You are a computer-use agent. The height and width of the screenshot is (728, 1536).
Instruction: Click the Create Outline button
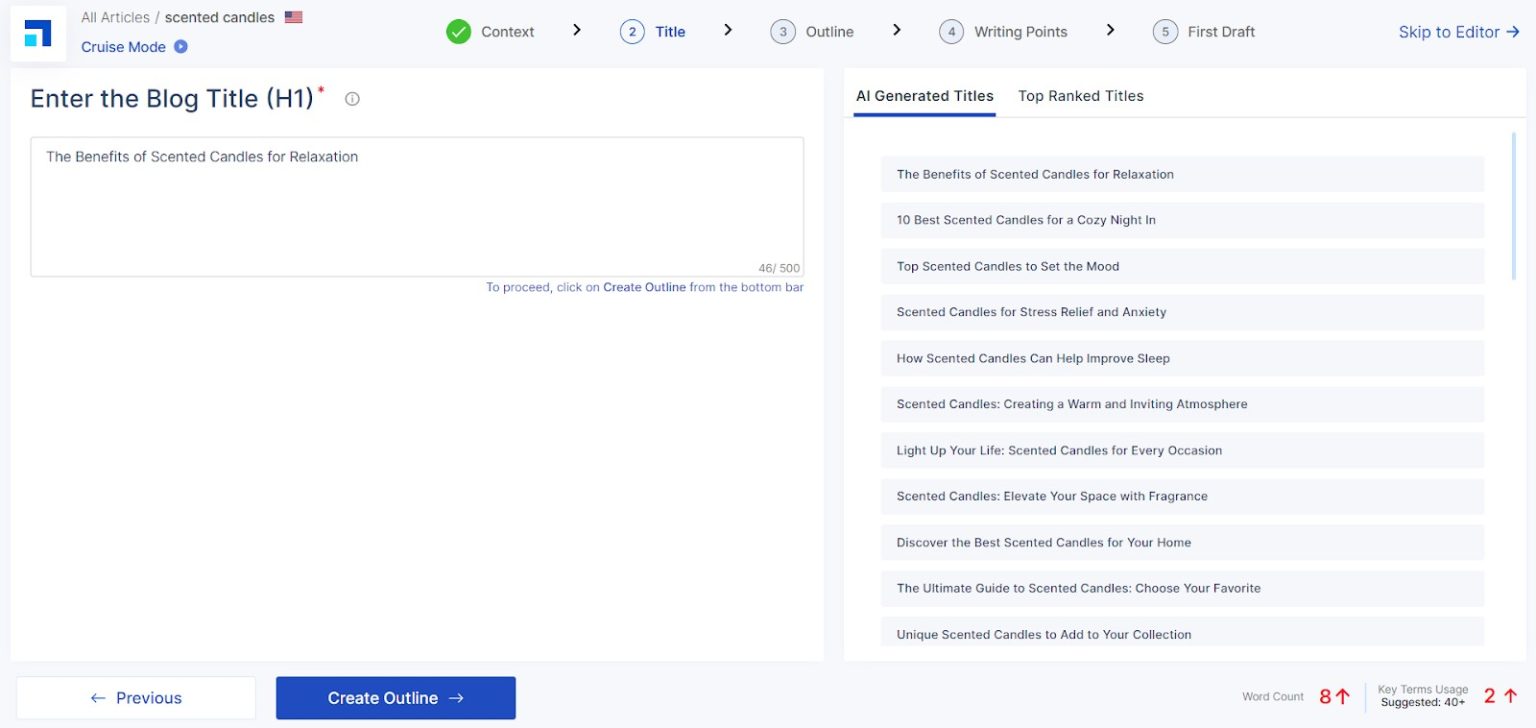point(395,697)
